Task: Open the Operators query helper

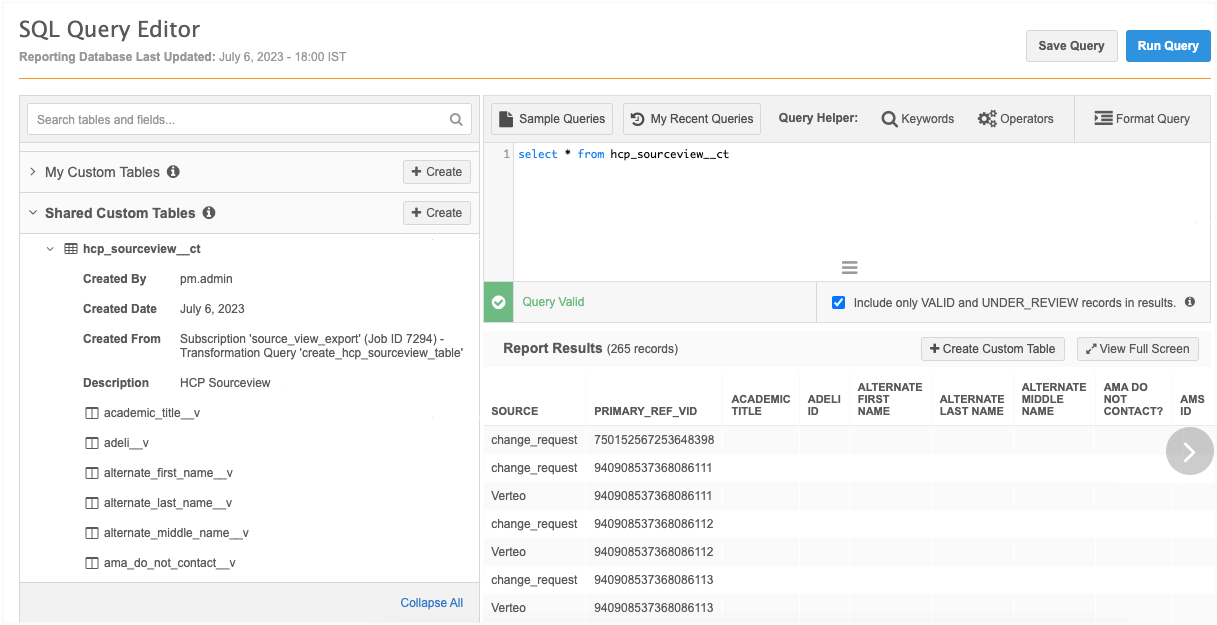Action: coord(1015,119)
